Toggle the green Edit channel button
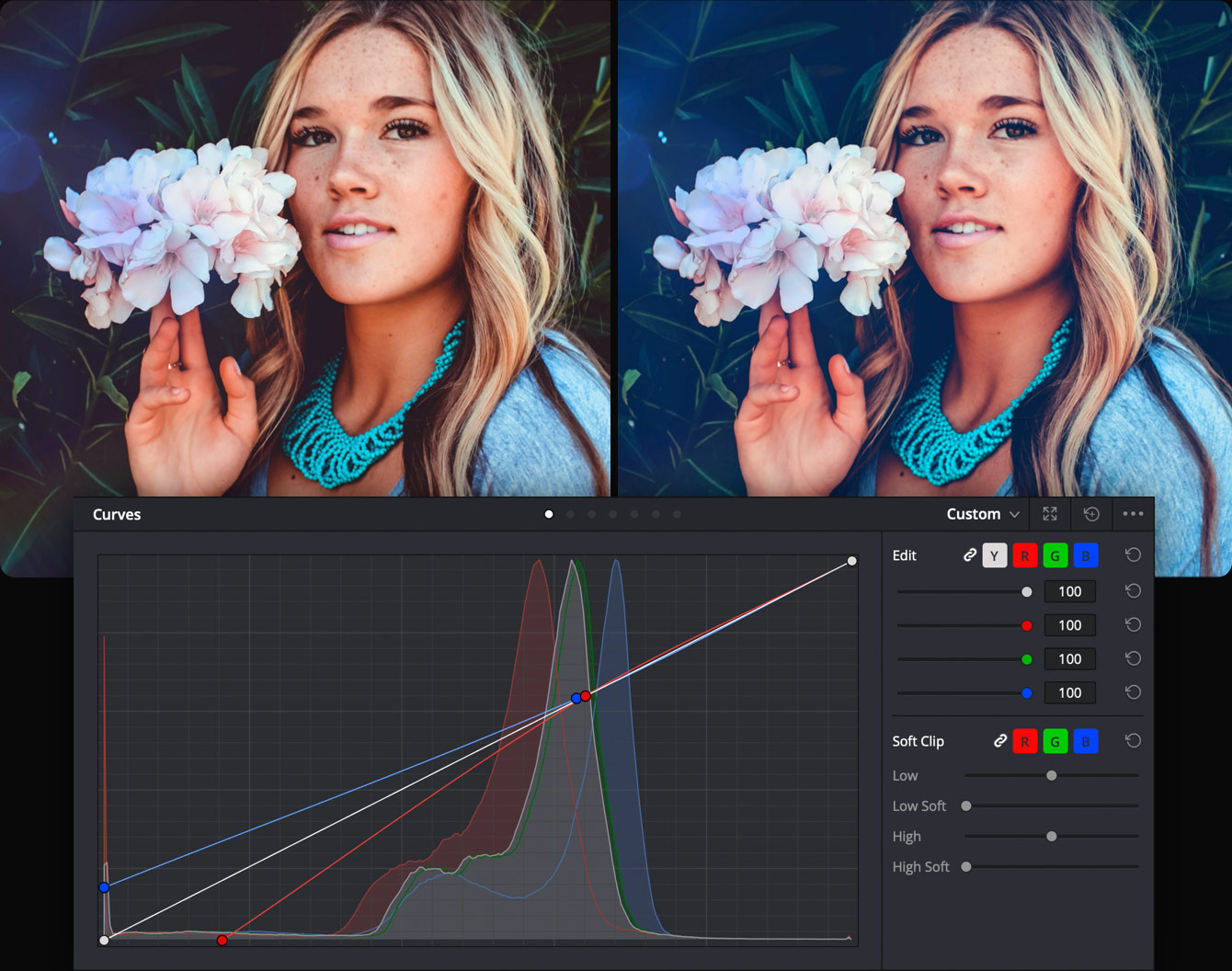The width and height of the screenshot is (1232, 971). click(x=1055, y=555)
